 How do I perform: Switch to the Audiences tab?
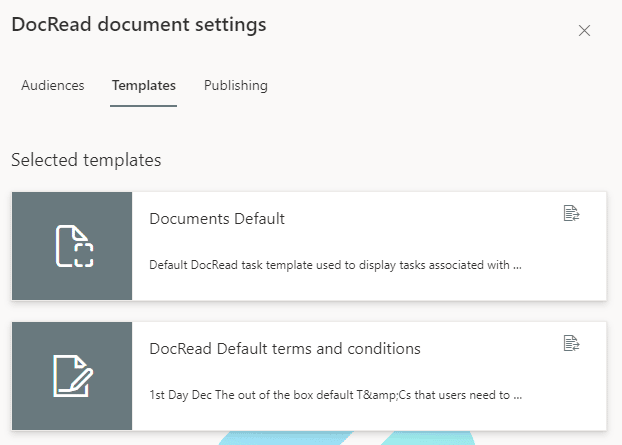(x=53, y=85)
